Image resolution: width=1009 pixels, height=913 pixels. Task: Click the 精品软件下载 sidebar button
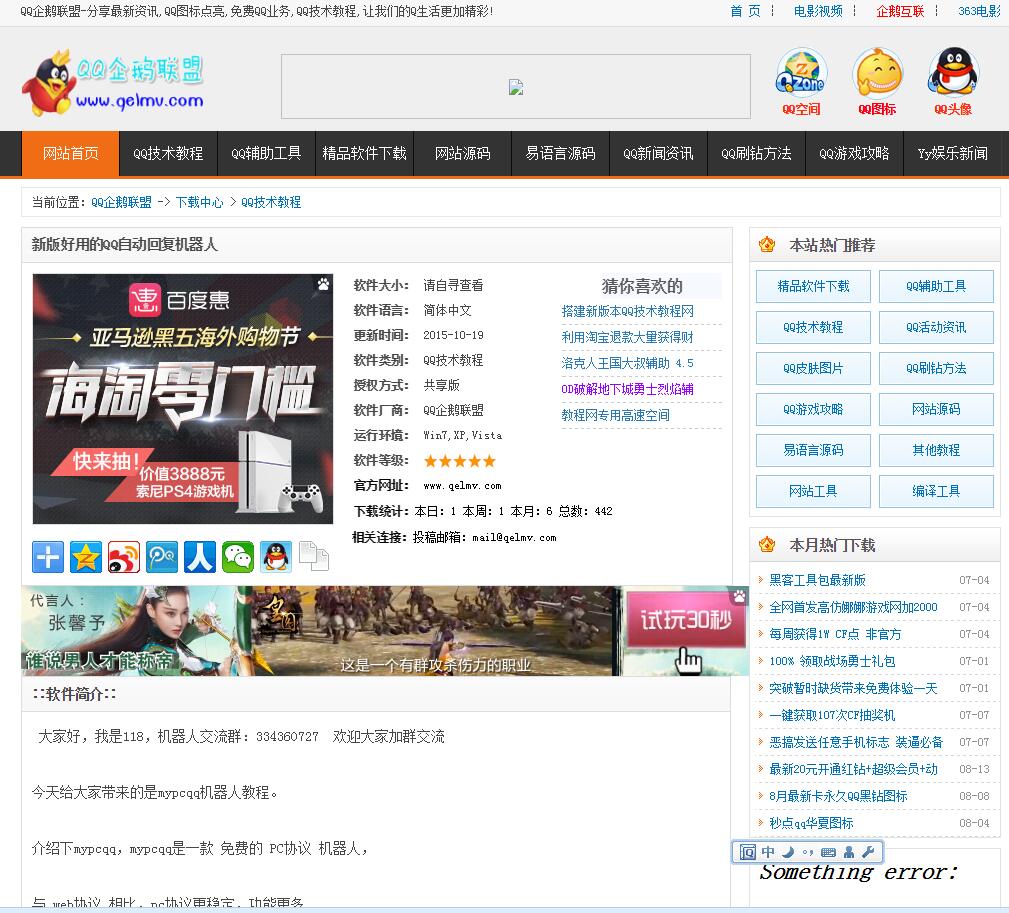[813, 286]
